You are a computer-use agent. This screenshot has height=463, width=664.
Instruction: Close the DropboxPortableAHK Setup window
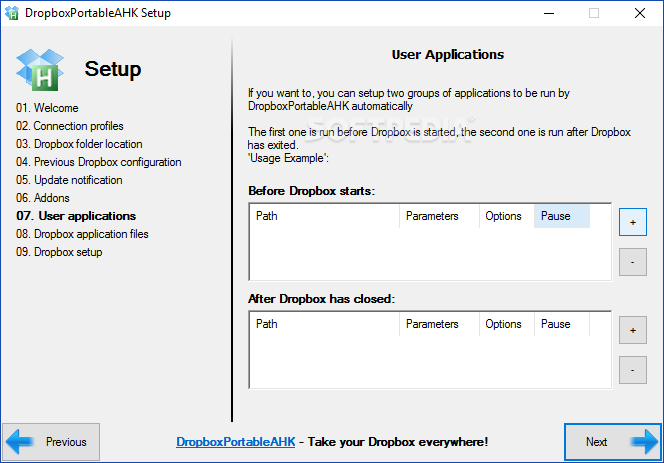pyautogui.click(x=640, y=13)
